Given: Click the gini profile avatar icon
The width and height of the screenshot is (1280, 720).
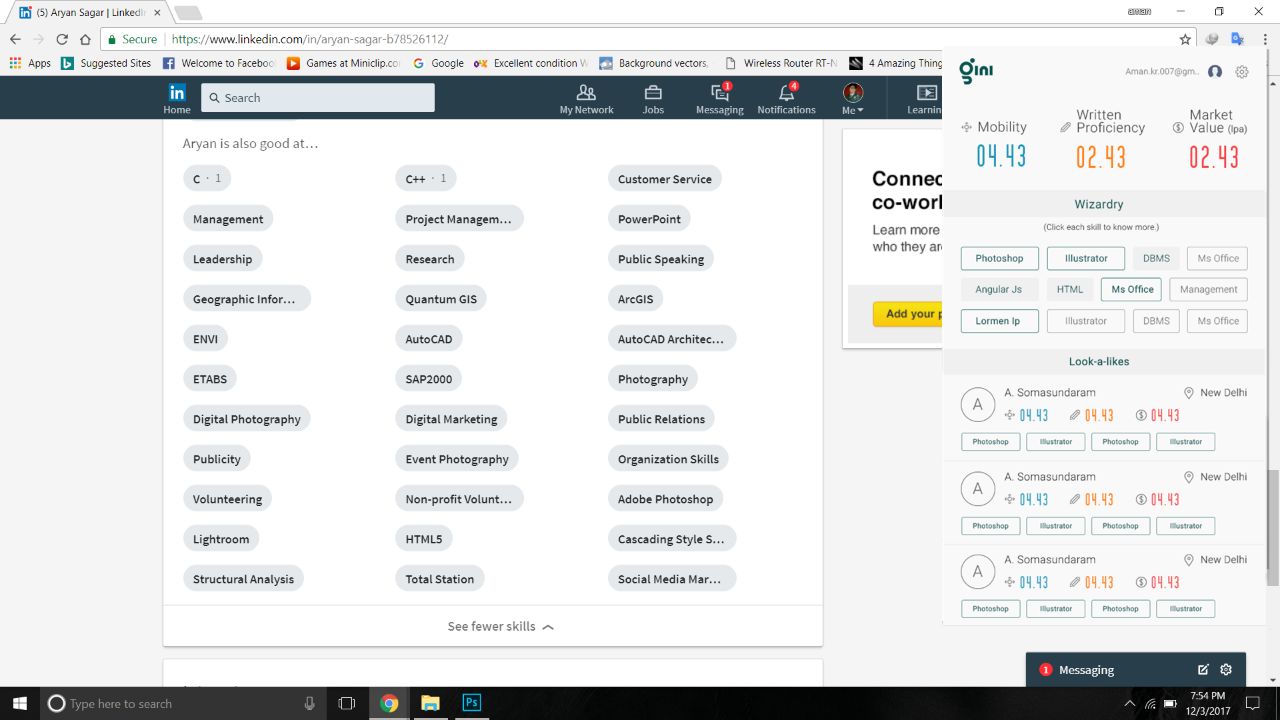Looking at the screenshot, I should (1214, 72).
